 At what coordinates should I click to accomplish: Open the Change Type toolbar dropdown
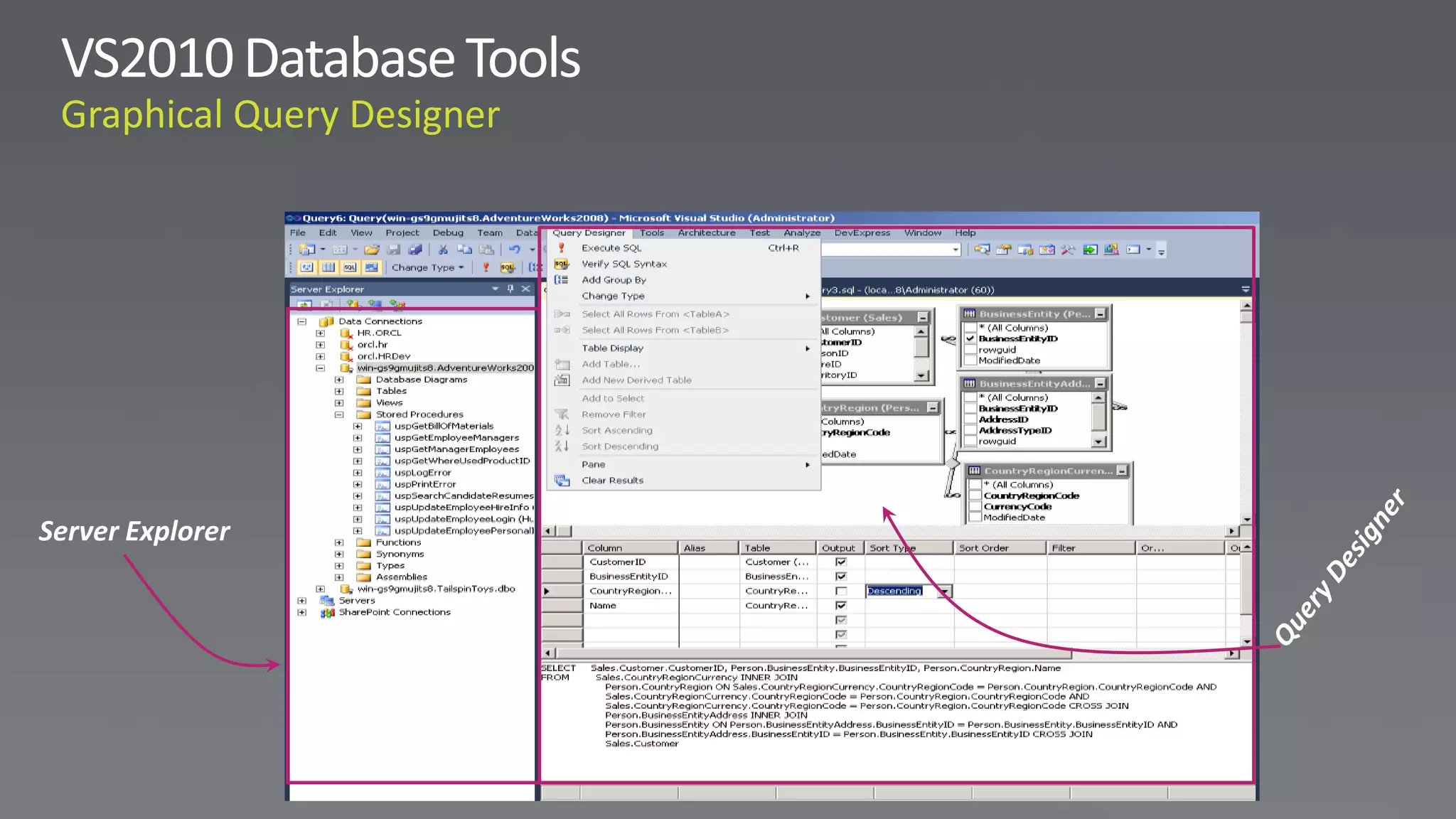(x=427, y=267)
